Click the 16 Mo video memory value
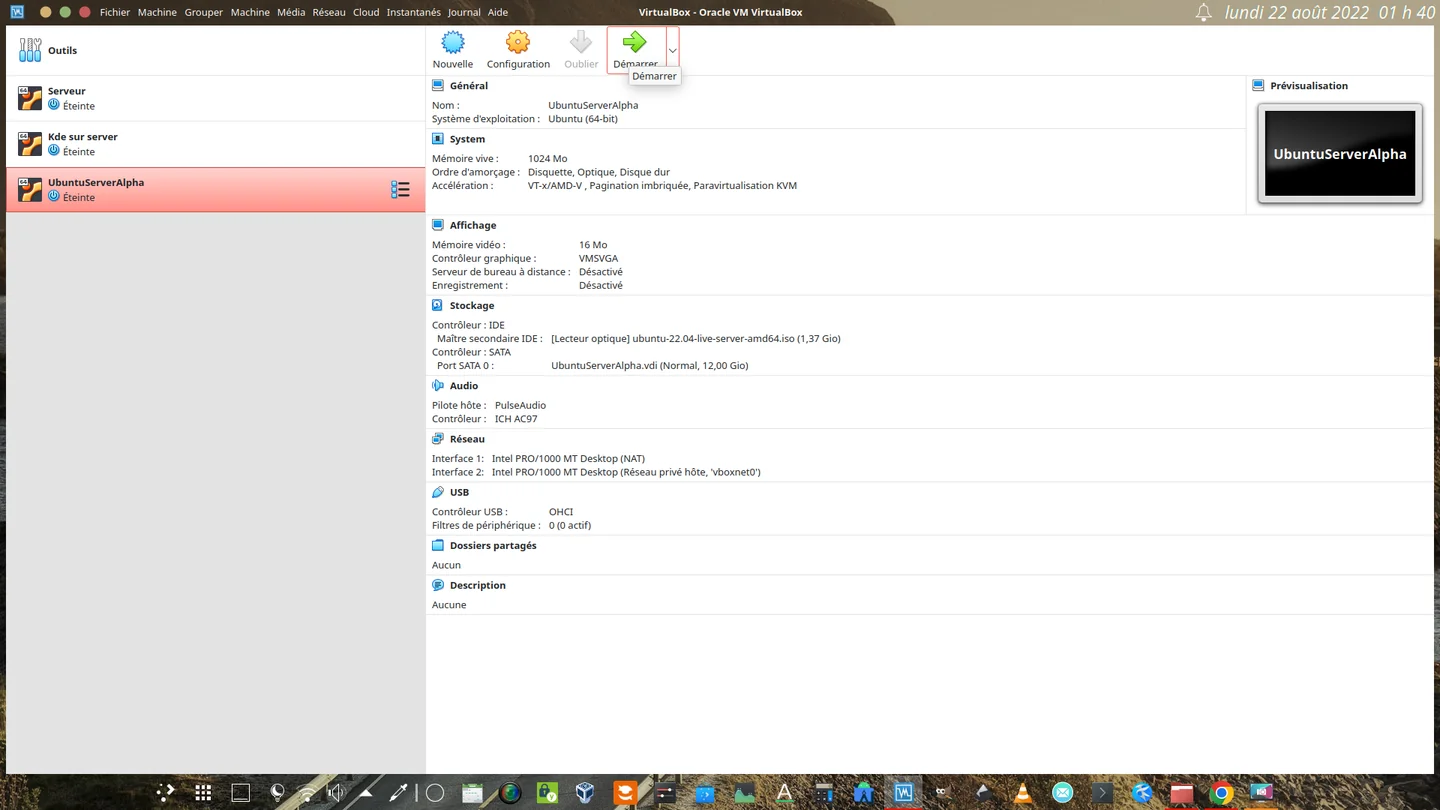1440x810 pixels. click(593, 245)
